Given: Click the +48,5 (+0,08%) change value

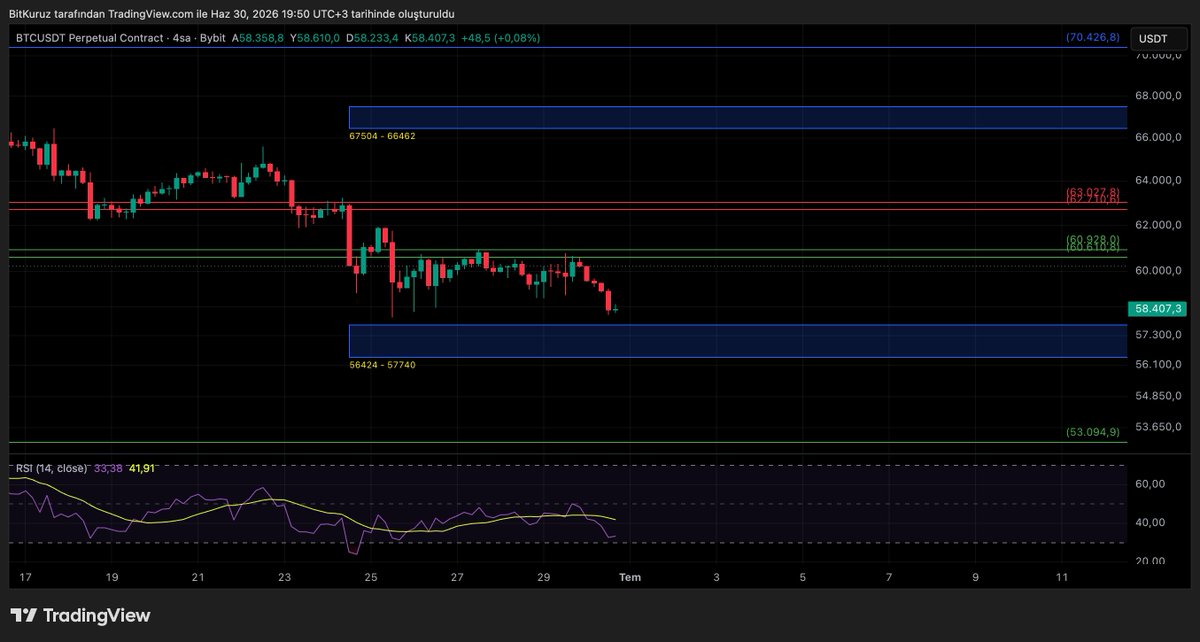Looking at the screenshot, I should click(x=500, y=38).
